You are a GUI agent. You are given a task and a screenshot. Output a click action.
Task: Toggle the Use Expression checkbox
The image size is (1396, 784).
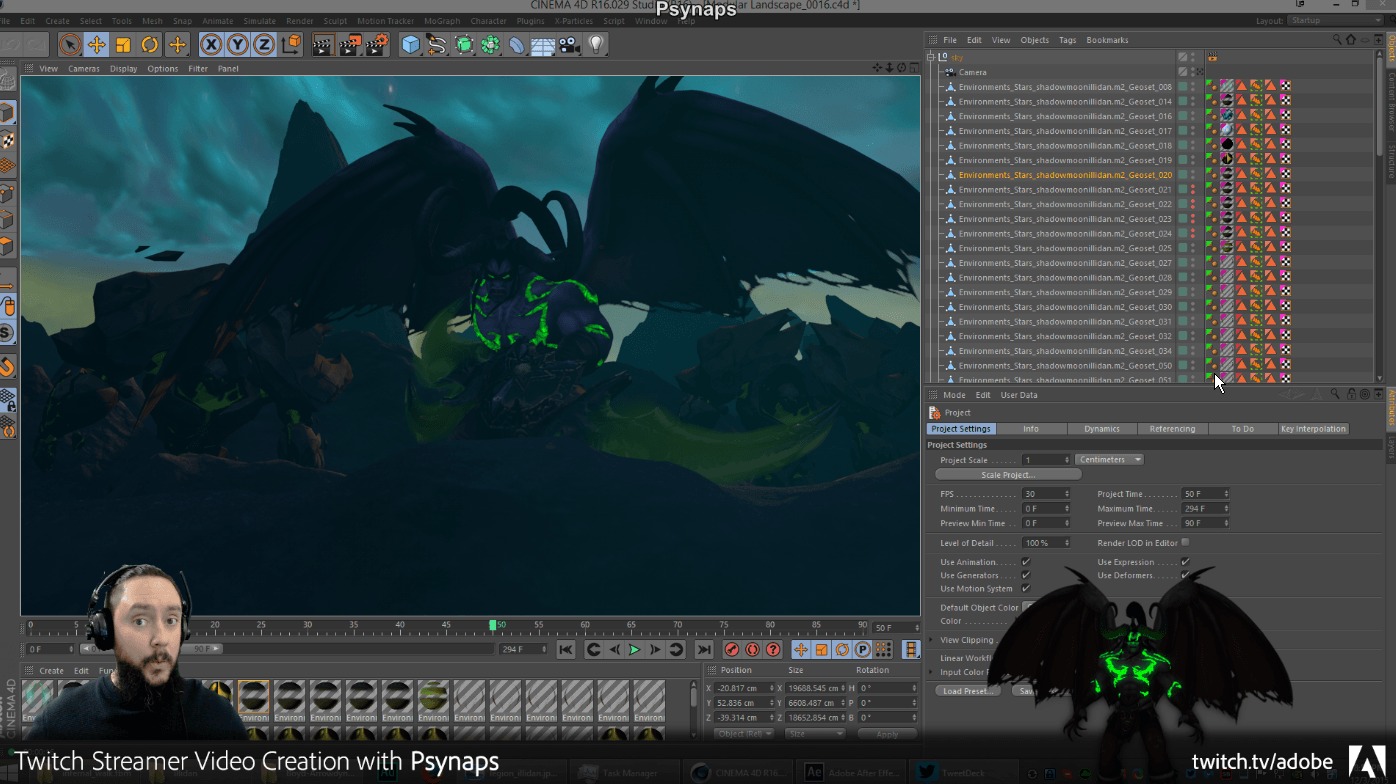(x=1185, y=562)
